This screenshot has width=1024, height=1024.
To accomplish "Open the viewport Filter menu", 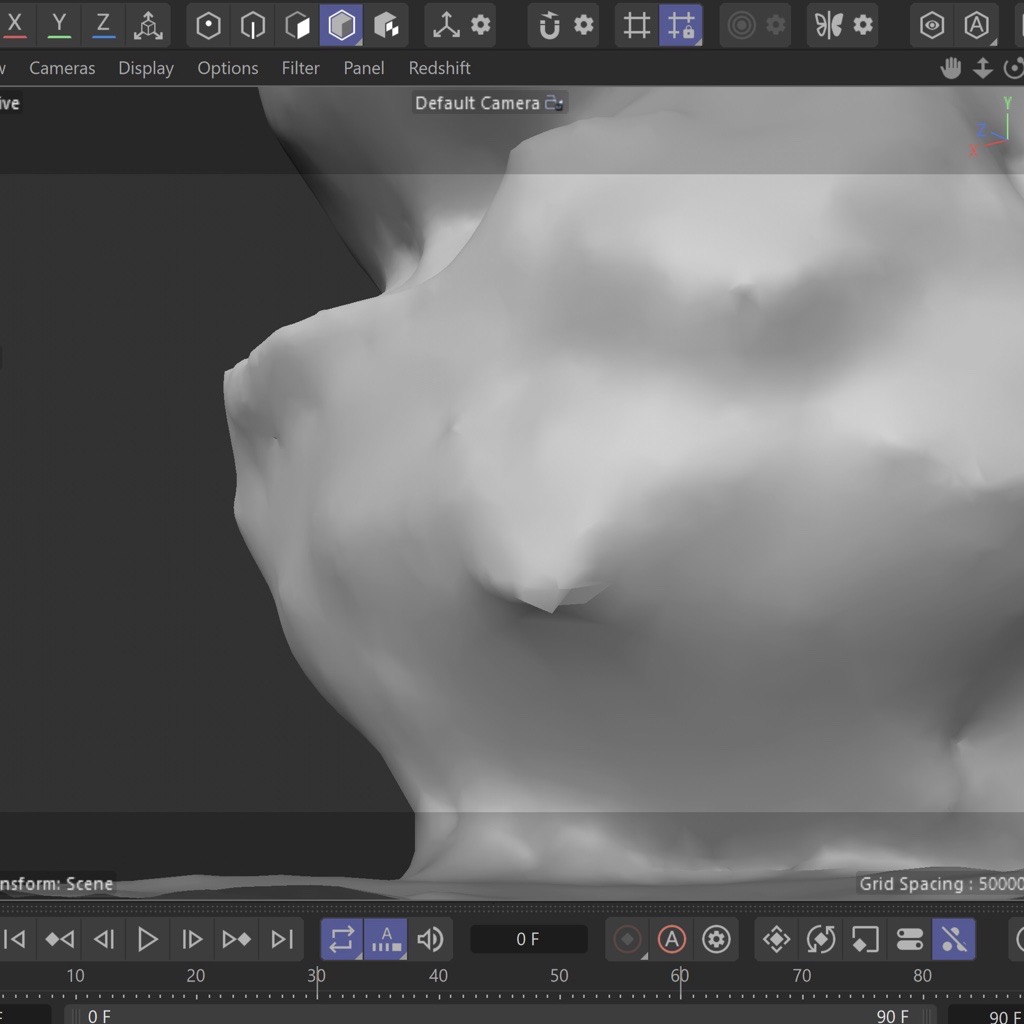I will click(x=300, y=68).
